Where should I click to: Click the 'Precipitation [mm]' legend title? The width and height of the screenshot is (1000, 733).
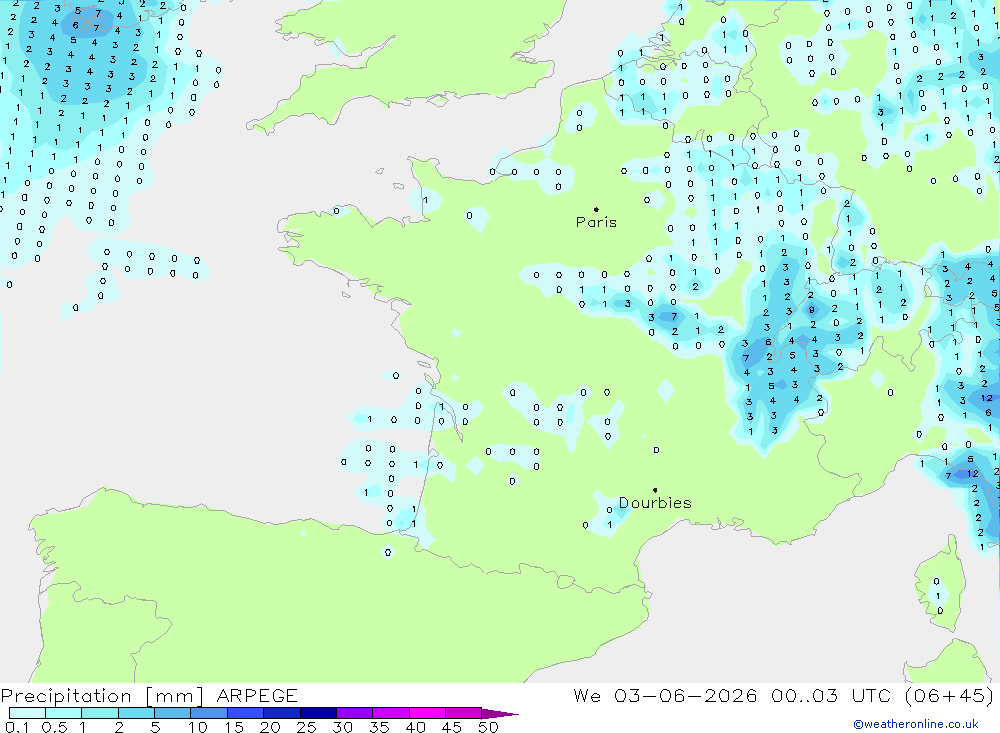point(102,695)
